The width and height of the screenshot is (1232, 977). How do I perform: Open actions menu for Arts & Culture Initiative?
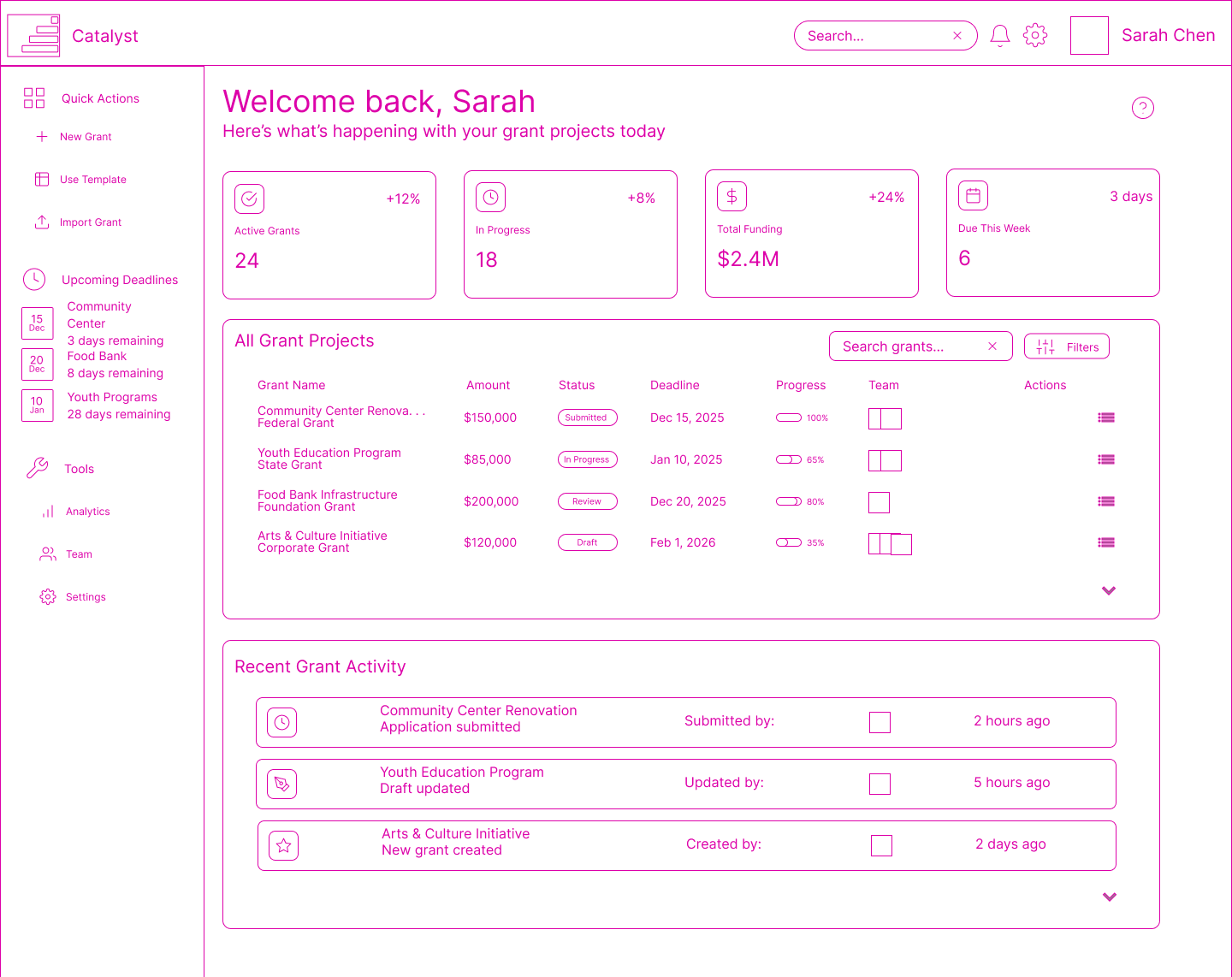[1106, 542]
